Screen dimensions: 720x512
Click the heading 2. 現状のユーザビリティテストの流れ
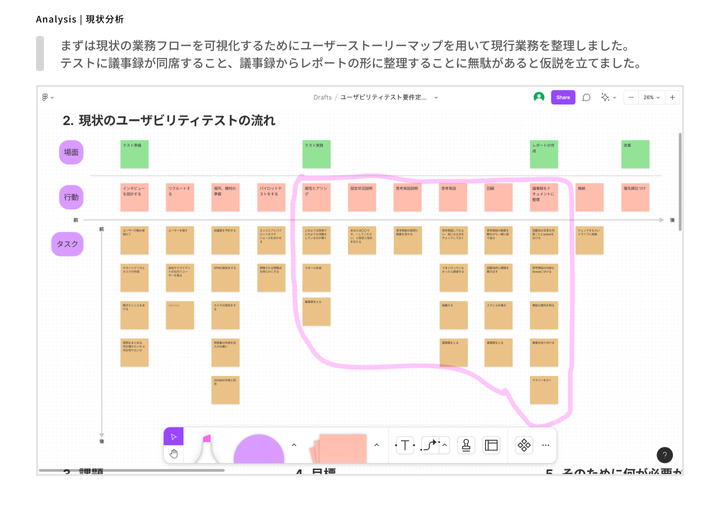tap(169, 120)
